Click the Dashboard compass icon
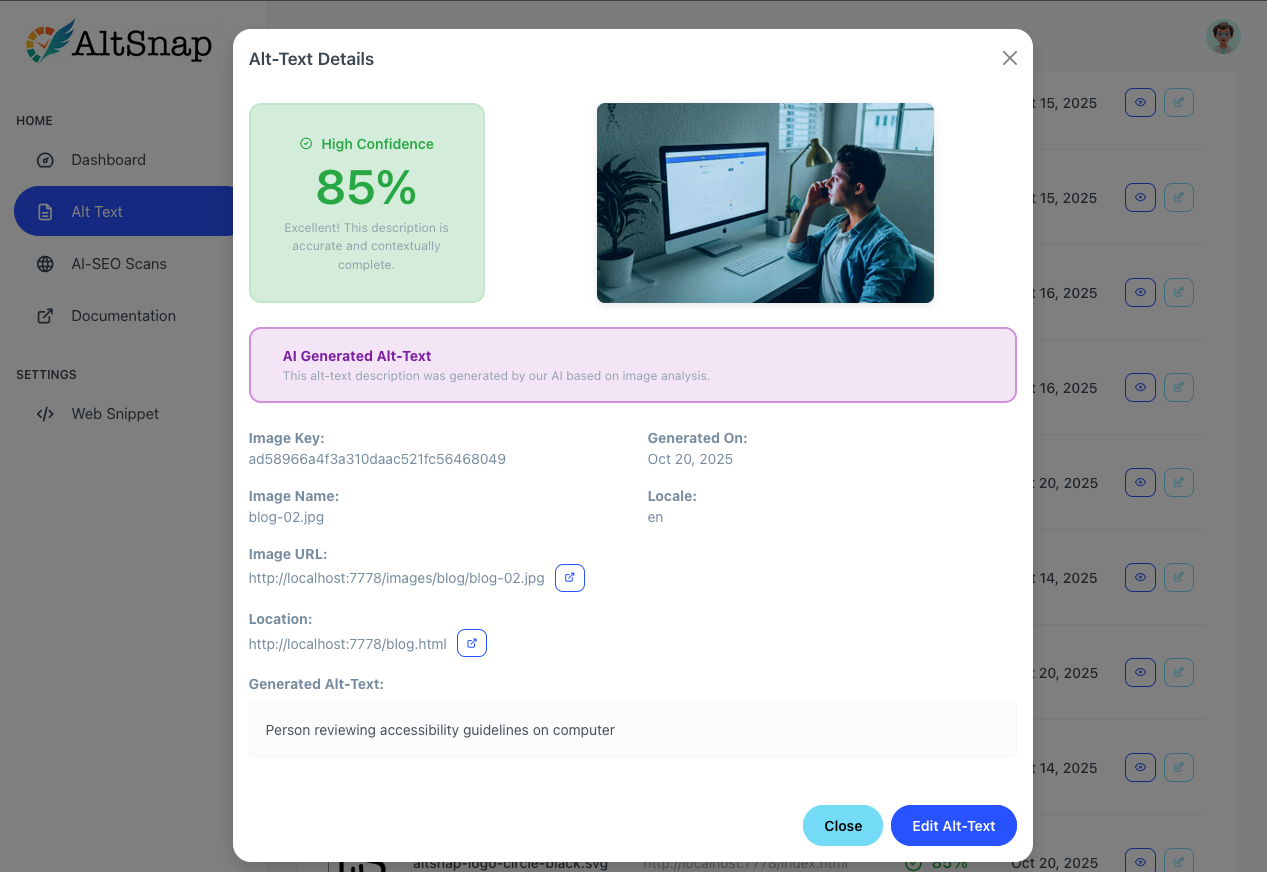Image resolution: width=1267 pixels, height=872 pixels. [45, 159]
